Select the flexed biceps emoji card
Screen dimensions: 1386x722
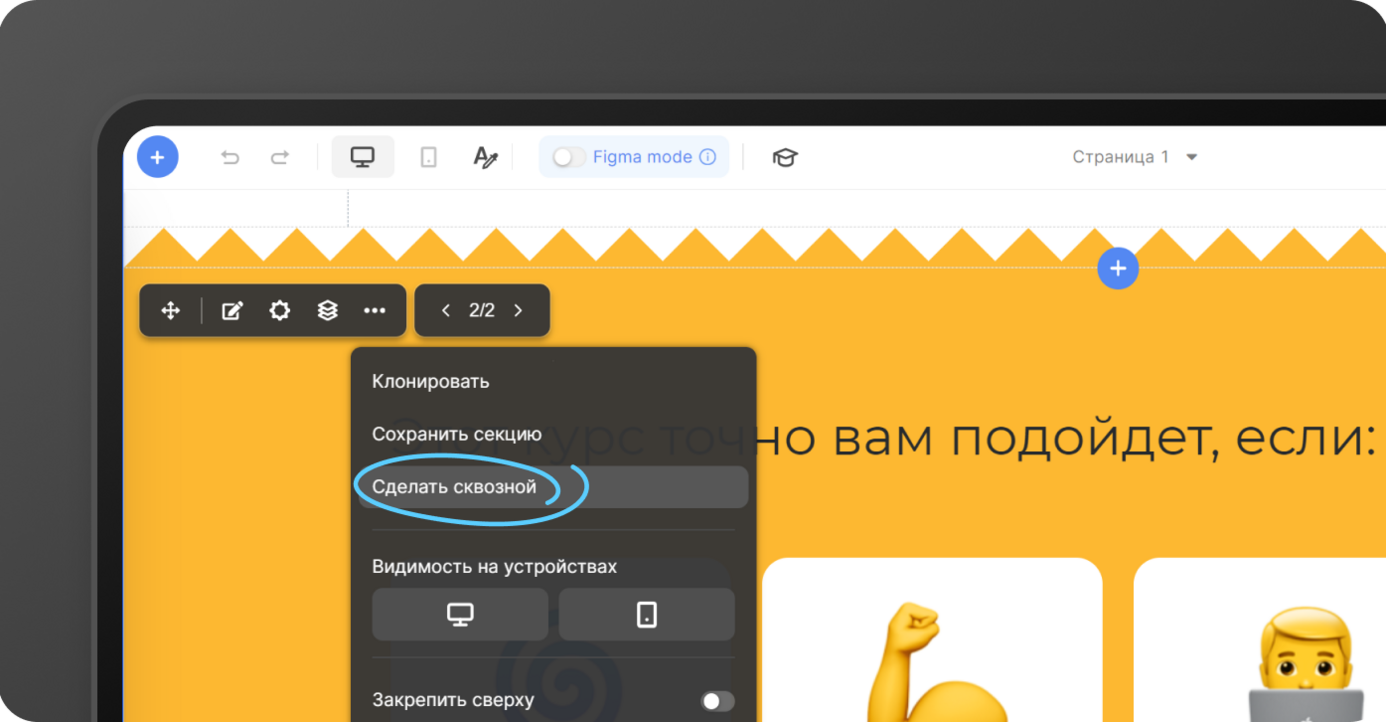[932, 640]
